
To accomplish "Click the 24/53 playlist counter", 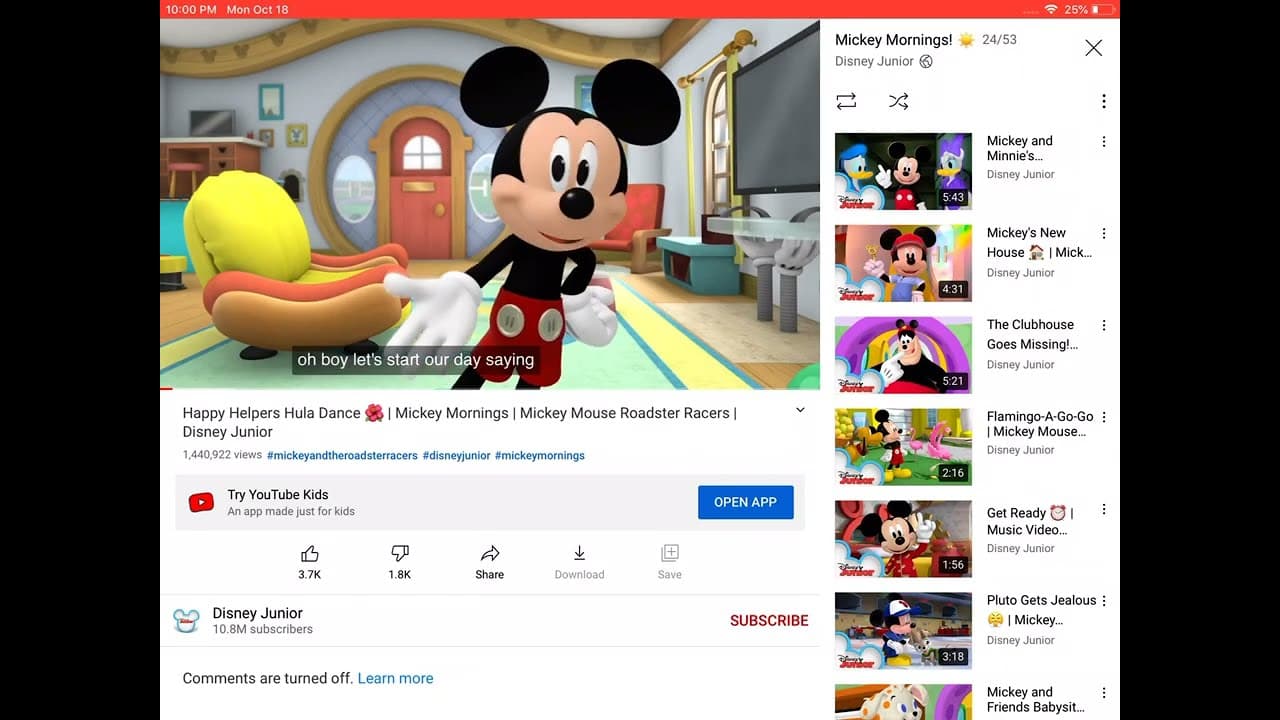I will pyautogui.click(x=999, y=40).
